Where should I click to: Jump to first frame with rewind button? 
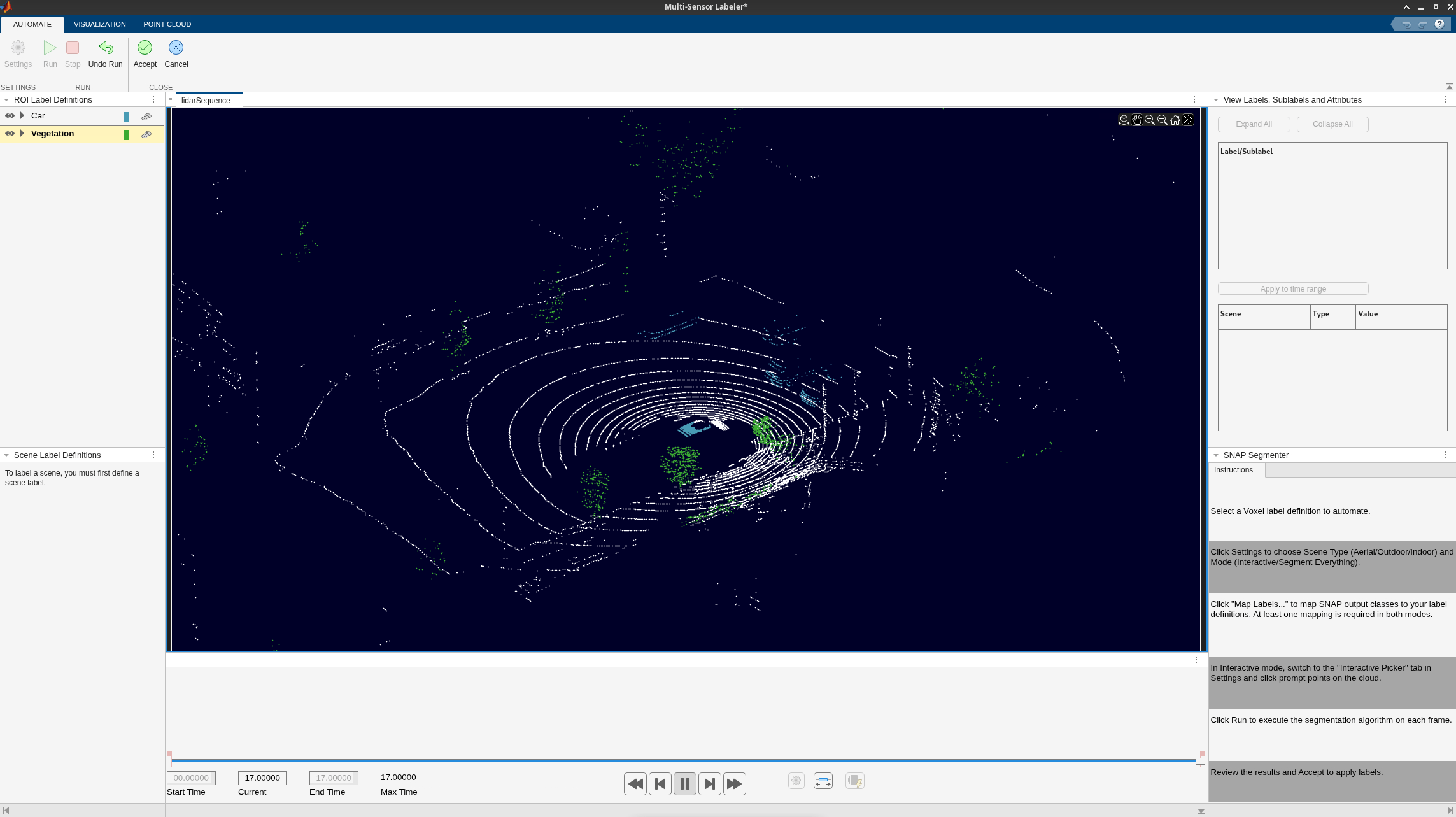coord(635,784)
